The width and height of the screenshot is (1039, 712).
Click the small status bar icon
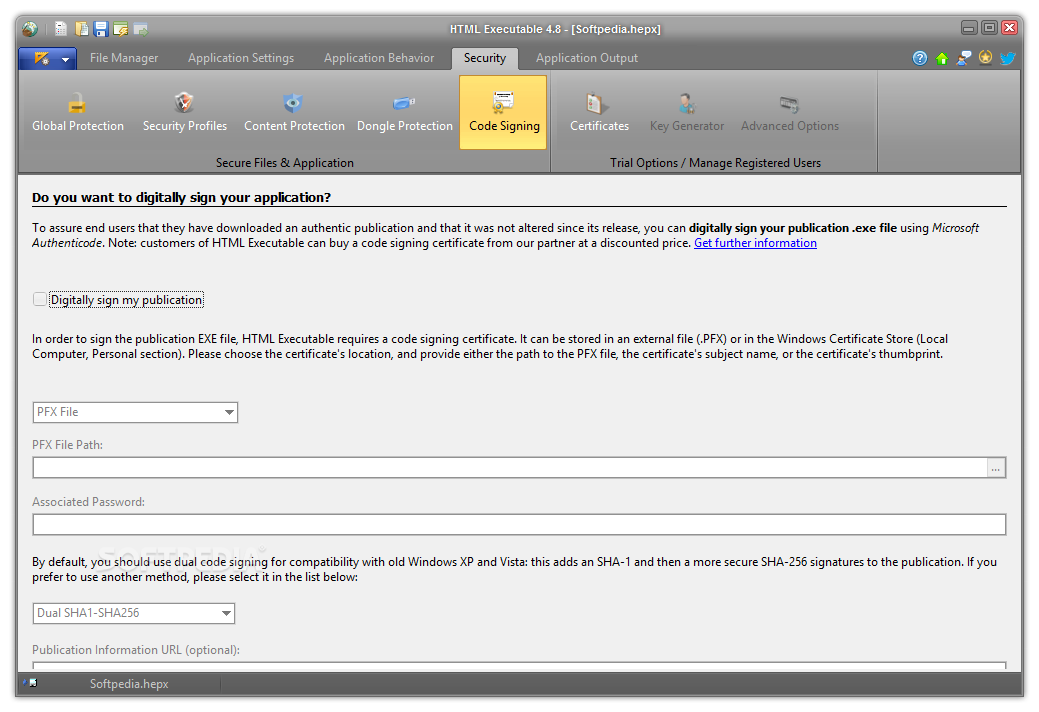pyautogui.click(x=30, y=683)
